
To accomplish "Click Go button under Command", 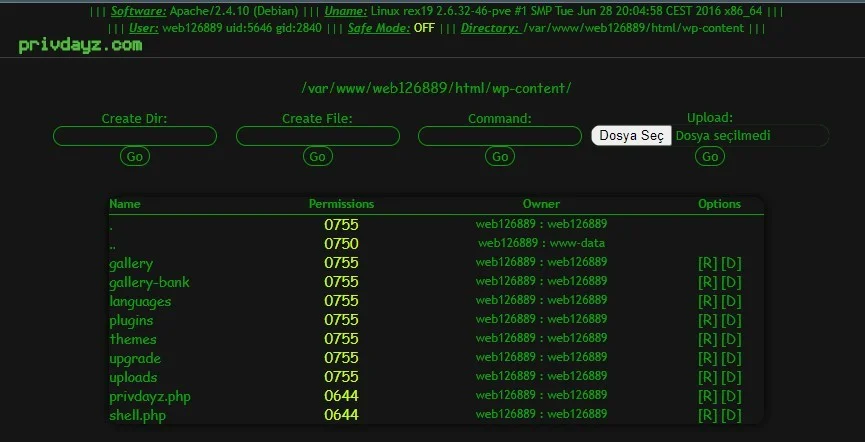I will click(x=499, y=156).
